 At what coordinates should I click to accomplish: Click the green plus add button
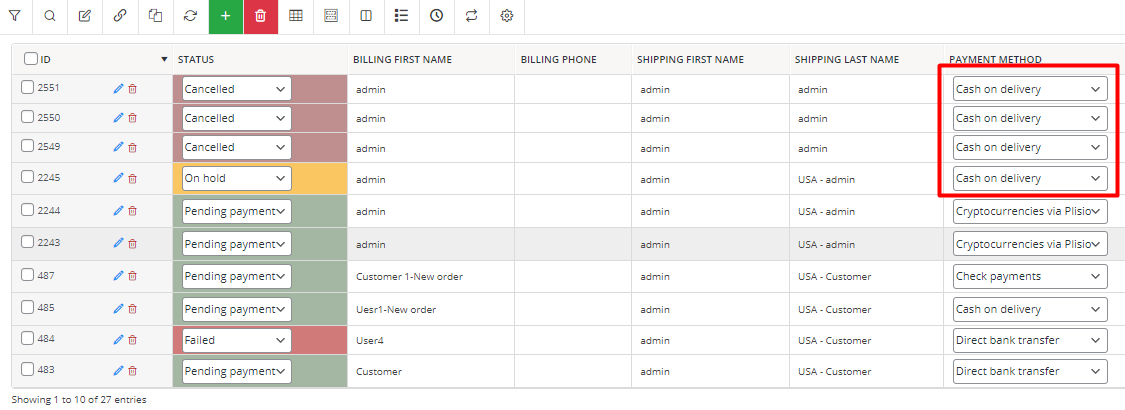click(226, 16)
